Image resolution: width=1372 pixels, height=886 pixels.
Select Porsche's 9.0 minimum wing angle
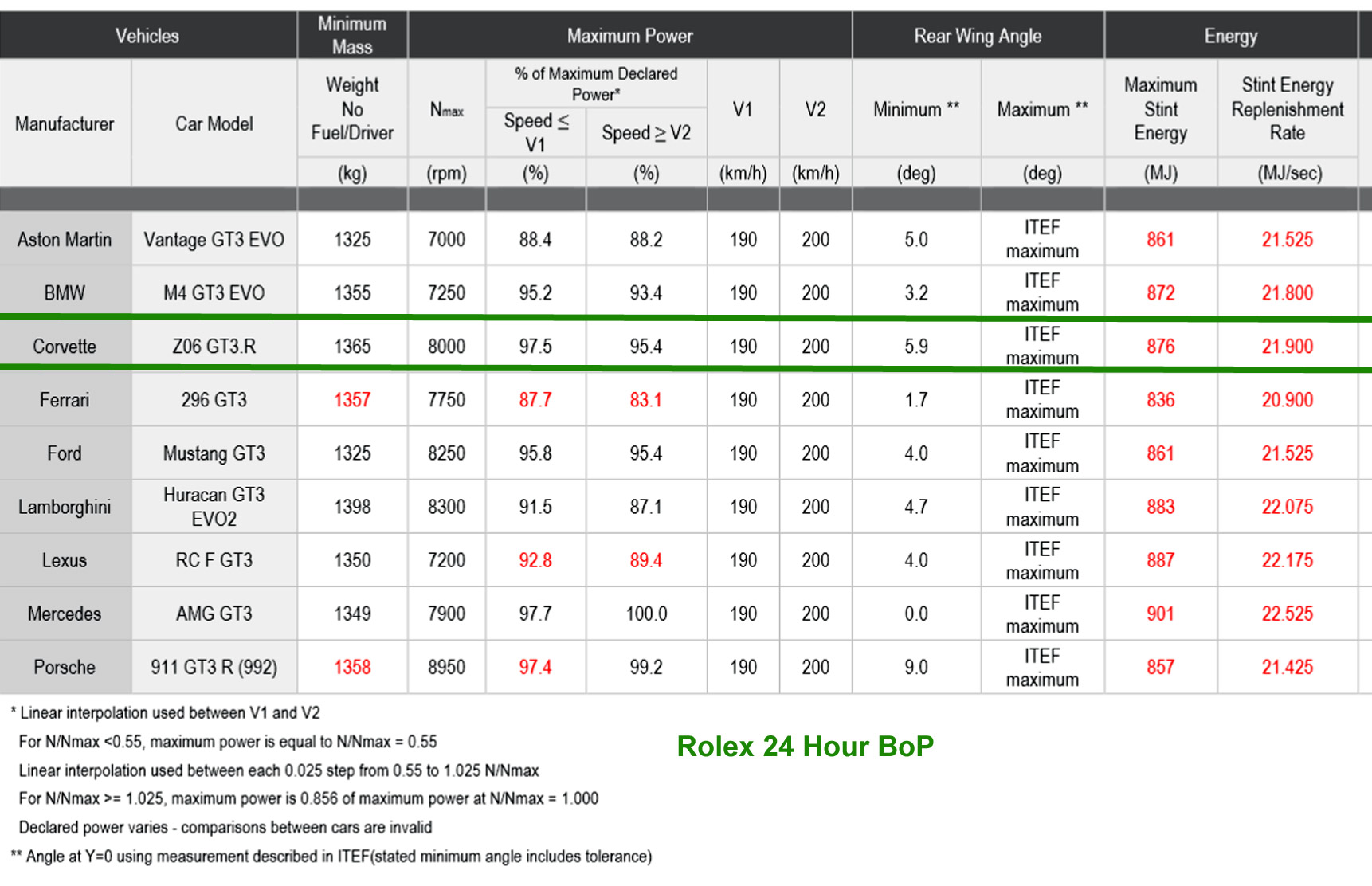click(x=916, y=667)
